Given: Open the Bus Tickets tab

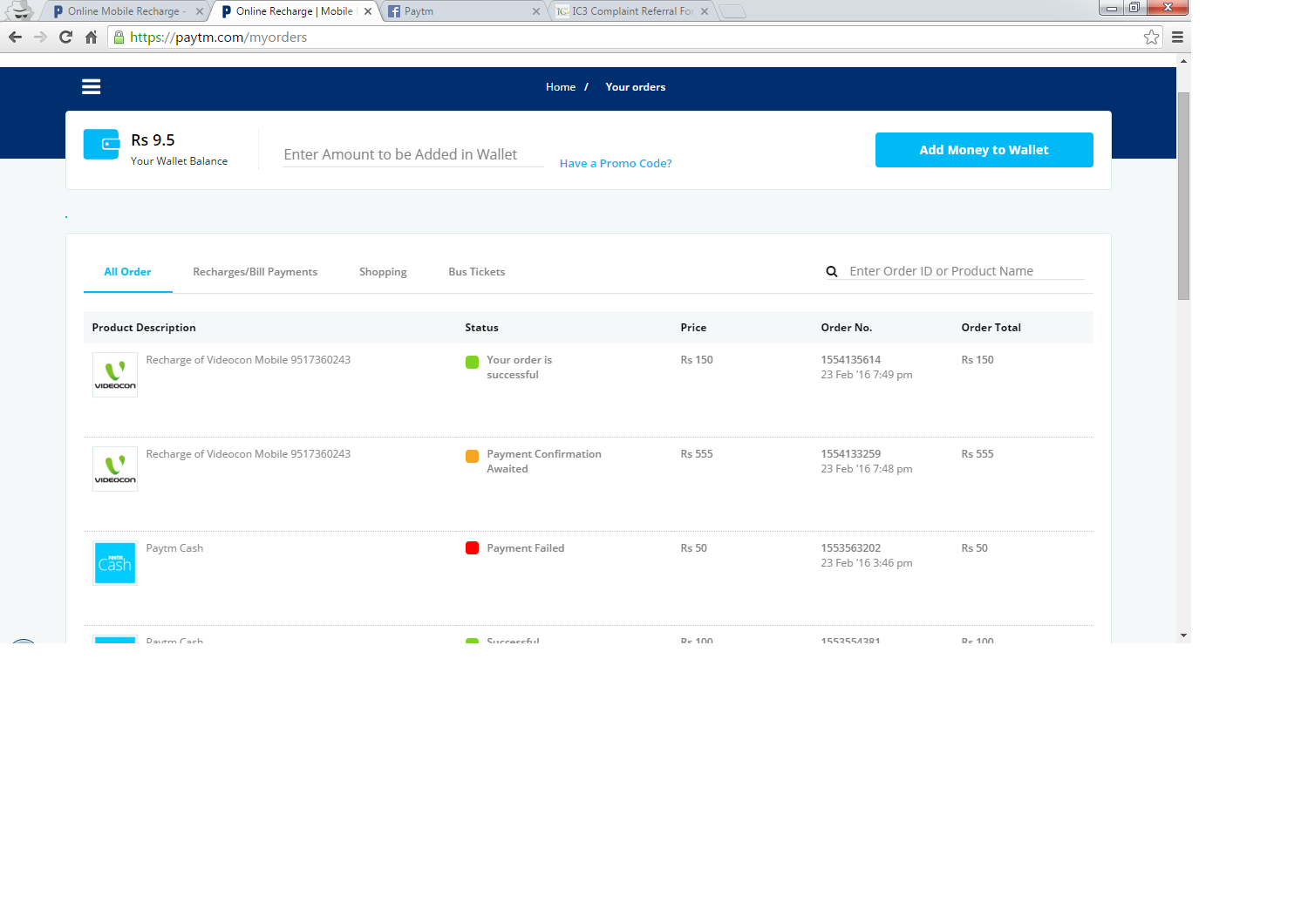Looking at the screenshot, I should coord(476,272).
